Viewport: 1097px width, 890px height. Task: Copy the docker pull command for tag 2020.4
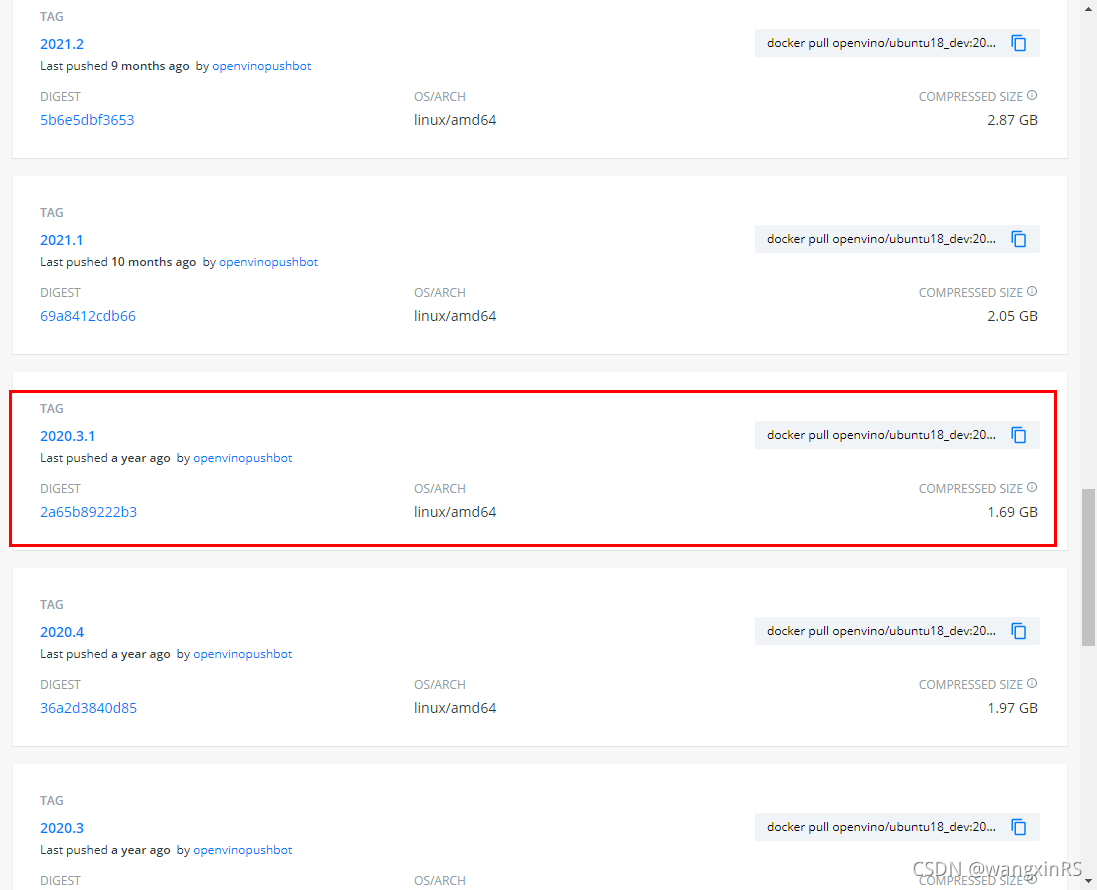[x=1018, y=631]
